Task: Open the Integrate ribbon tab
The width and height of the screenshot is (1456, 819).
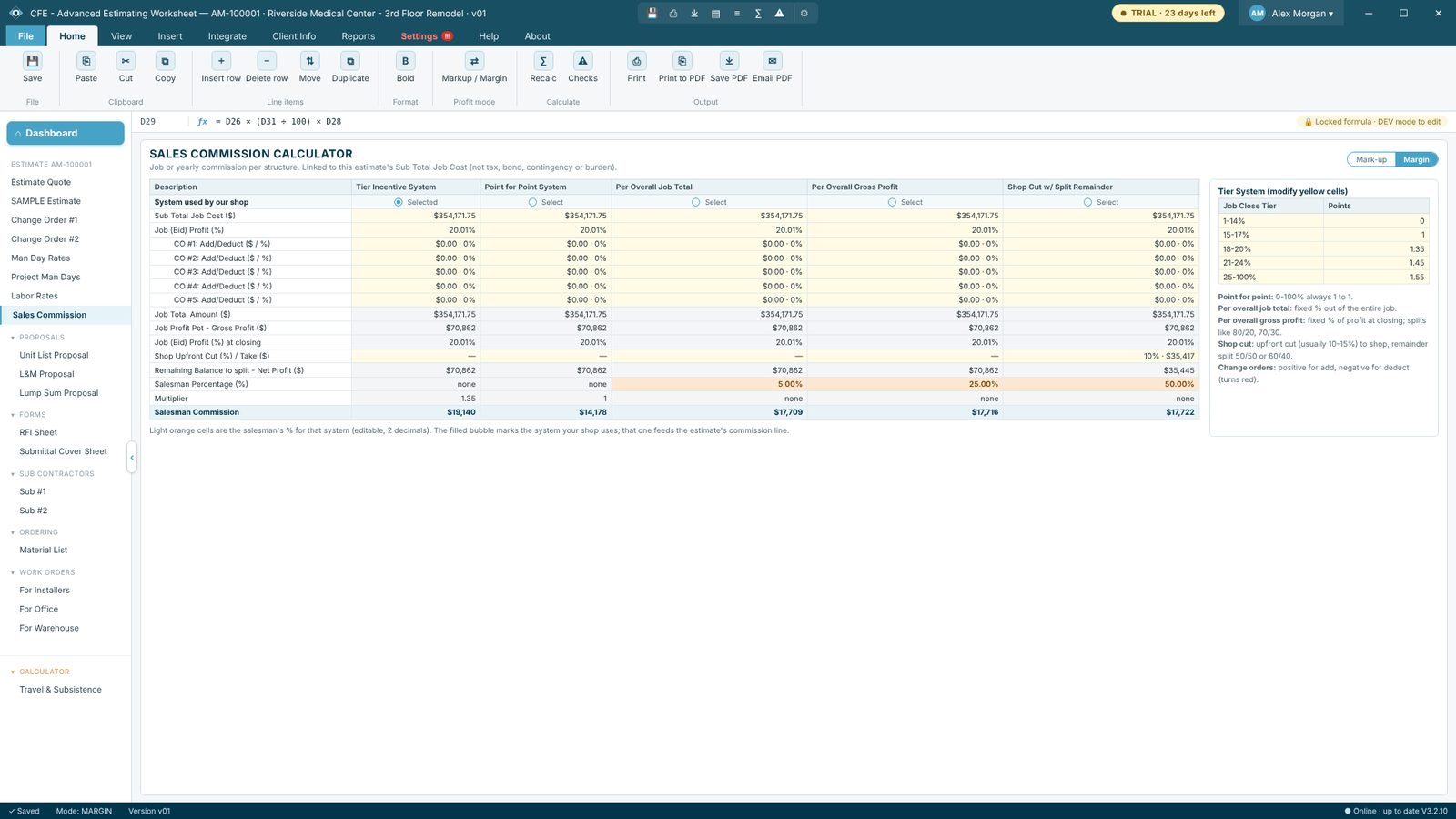Action: point(227,36)
